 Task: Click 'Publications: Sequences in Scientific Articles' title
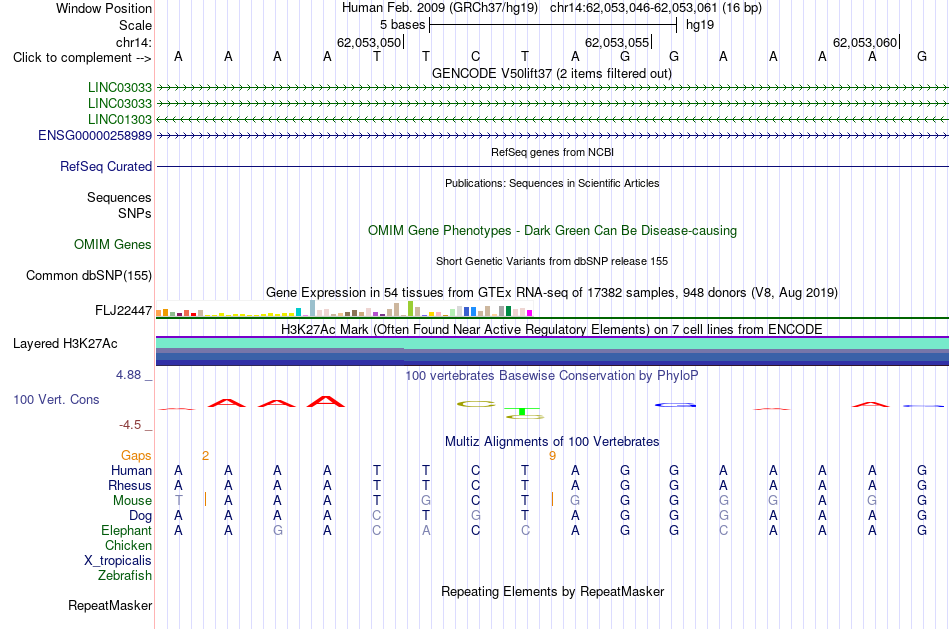(x=552, y=183)
